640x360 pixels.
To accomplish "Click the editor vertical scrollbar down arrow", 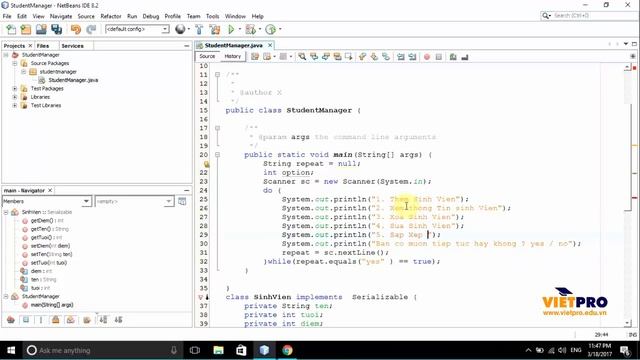I will click(628, 323).
